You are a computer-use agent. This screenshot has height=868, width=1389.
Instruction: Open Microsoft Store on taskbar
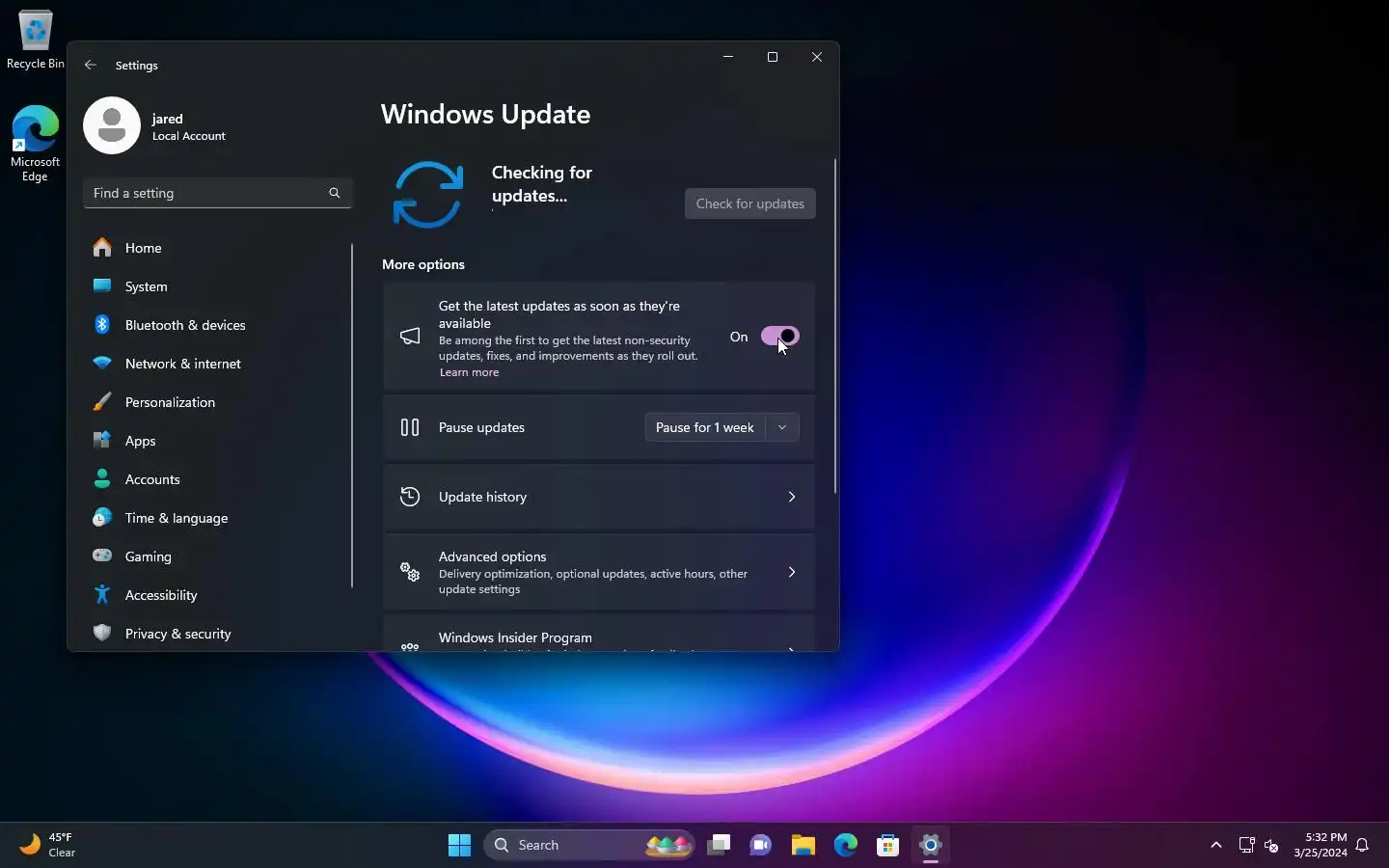click(x=888, y=845)
